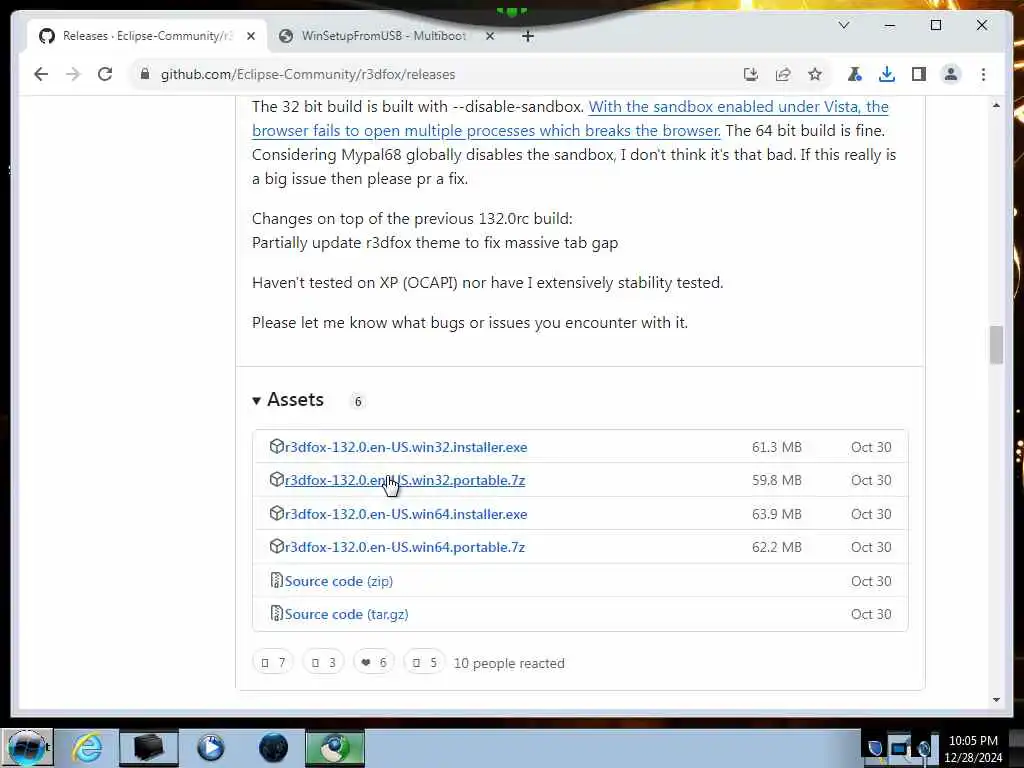Click the reaction button showing 7
1024x768 pixels.
(273, 663)
